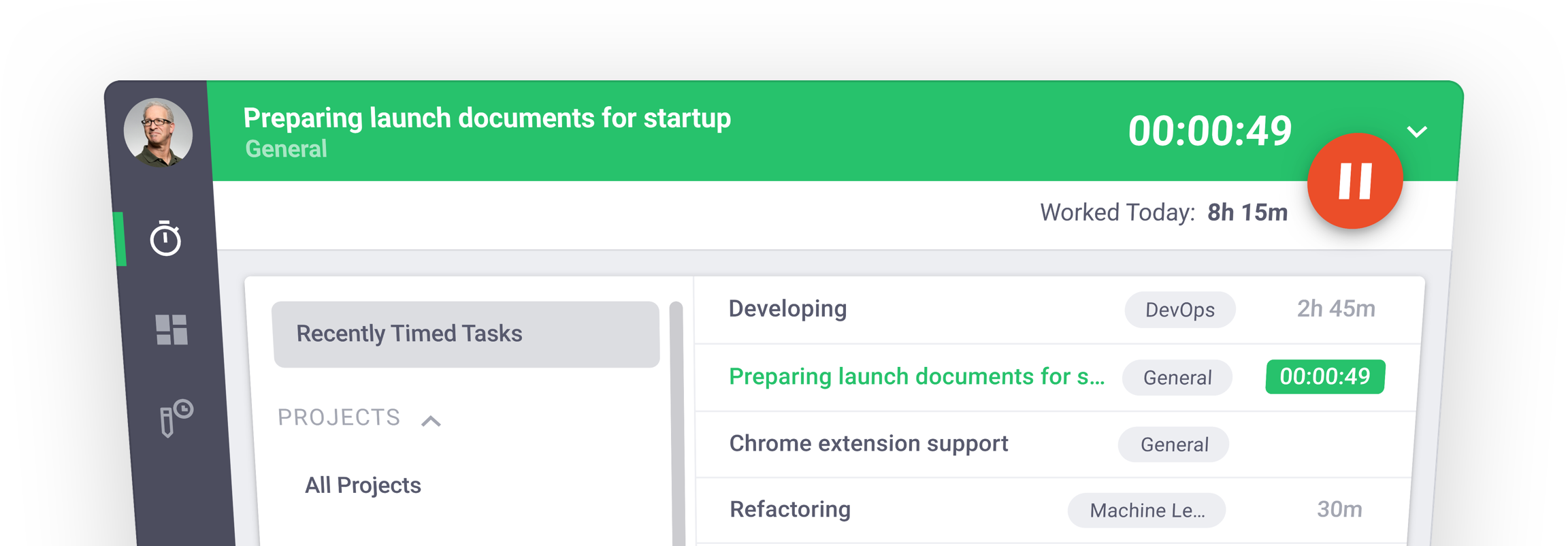Collapse the PROJECTS section chevron

[431, 421]
